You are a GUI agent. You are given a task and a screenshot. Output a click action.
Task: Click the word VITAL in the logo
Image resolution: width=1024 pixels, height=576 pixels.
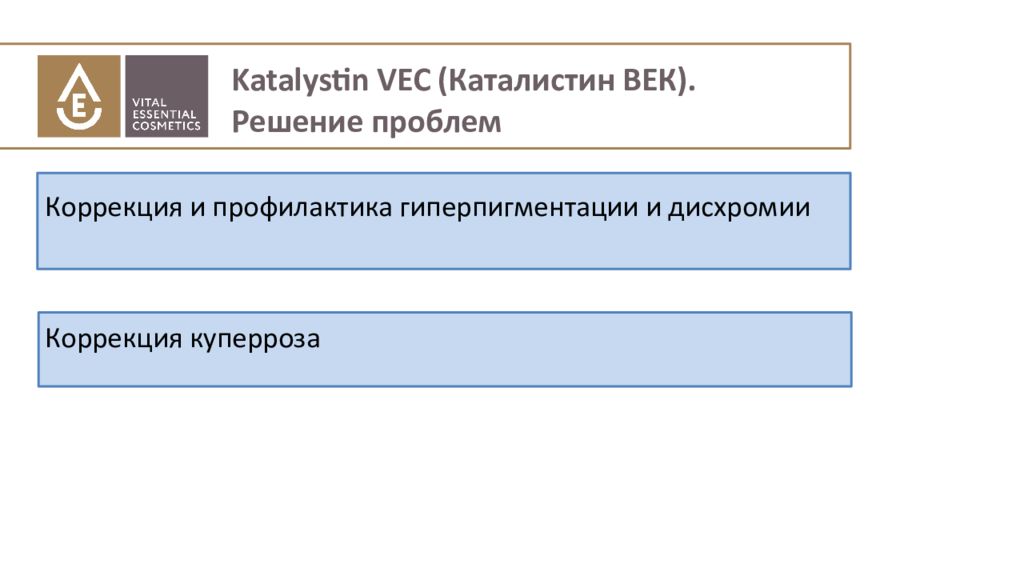[x=150, y=103]
